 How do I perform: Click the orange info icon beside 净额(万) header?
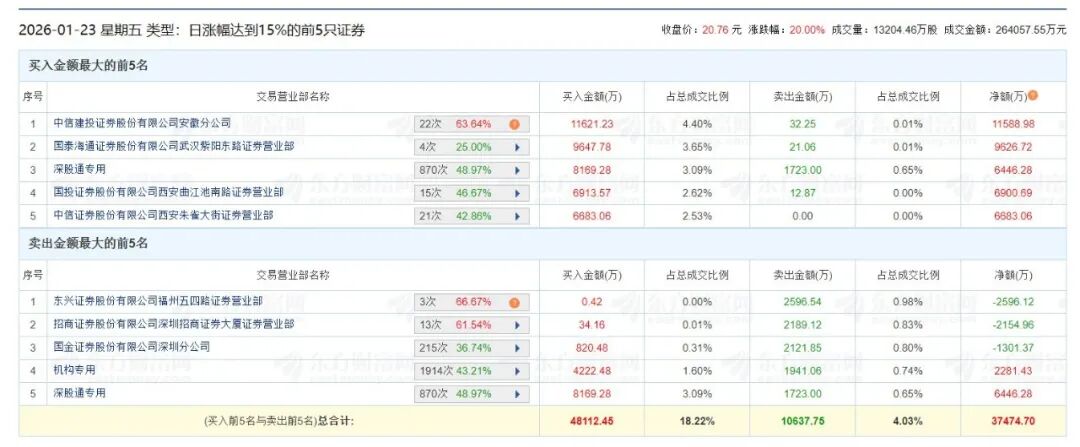point(1033,96)
